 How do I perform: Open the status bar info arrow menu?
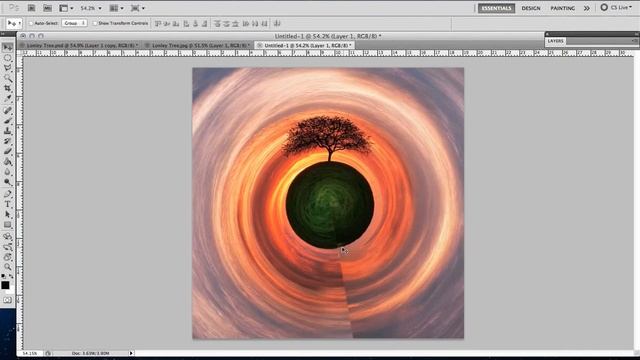(131, 353)
